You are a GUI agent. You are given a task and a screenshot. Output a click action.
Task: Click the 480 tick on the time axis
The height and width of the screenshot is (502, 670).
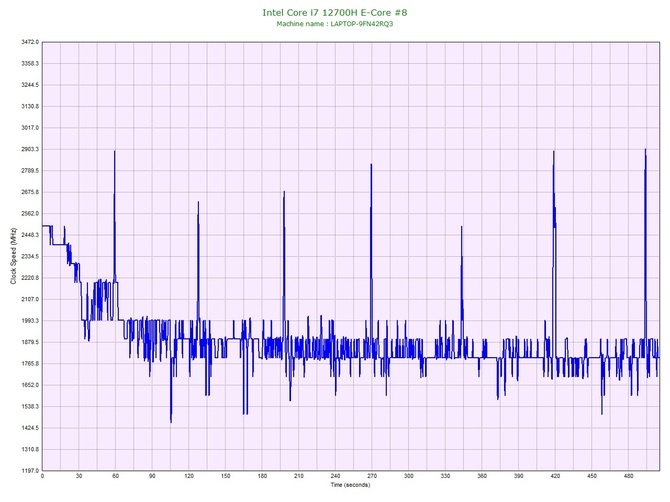[629, 476]
